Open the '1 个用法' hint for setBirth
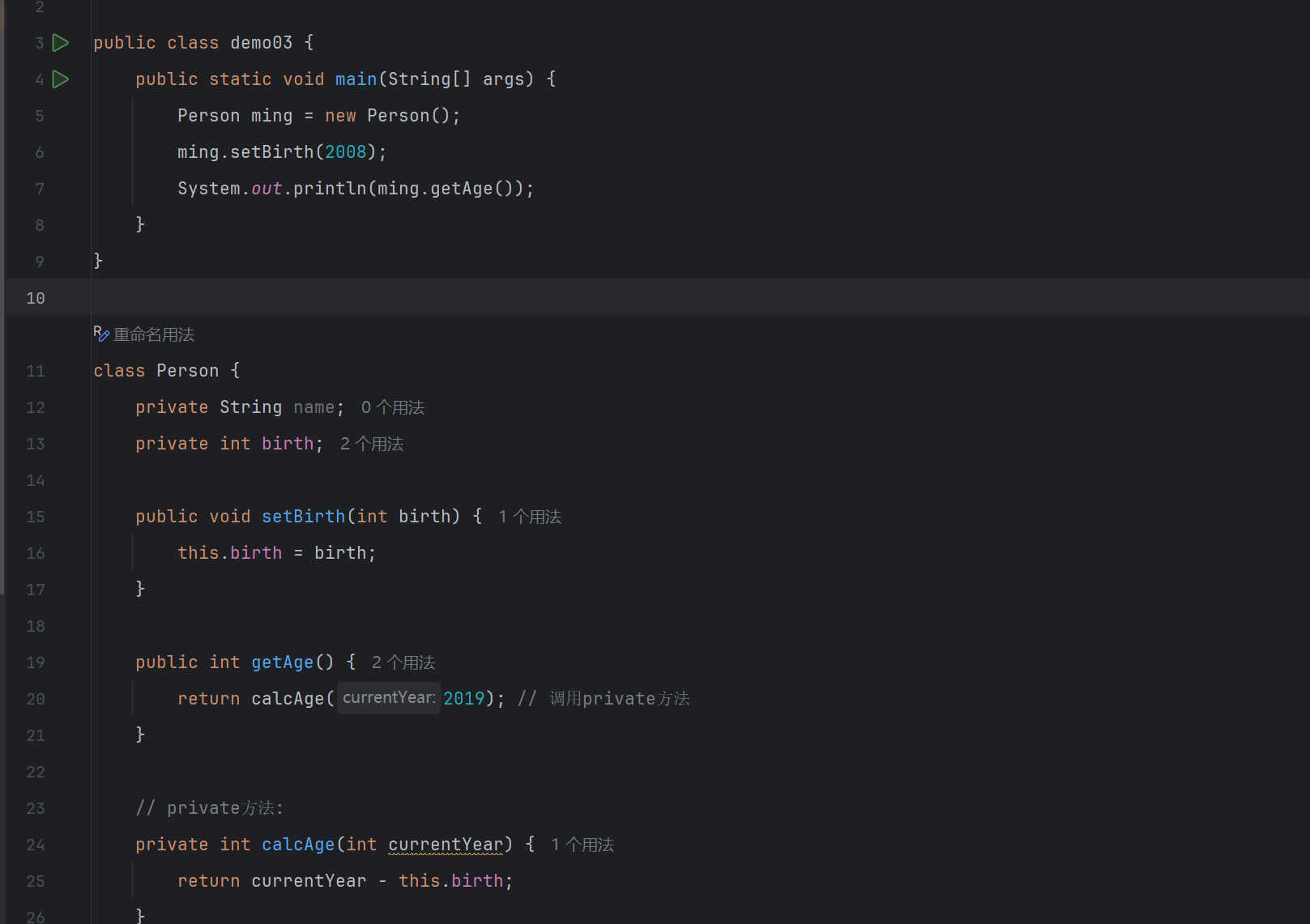This screenshot has height=924, width=1310. (x=530, y=517)
